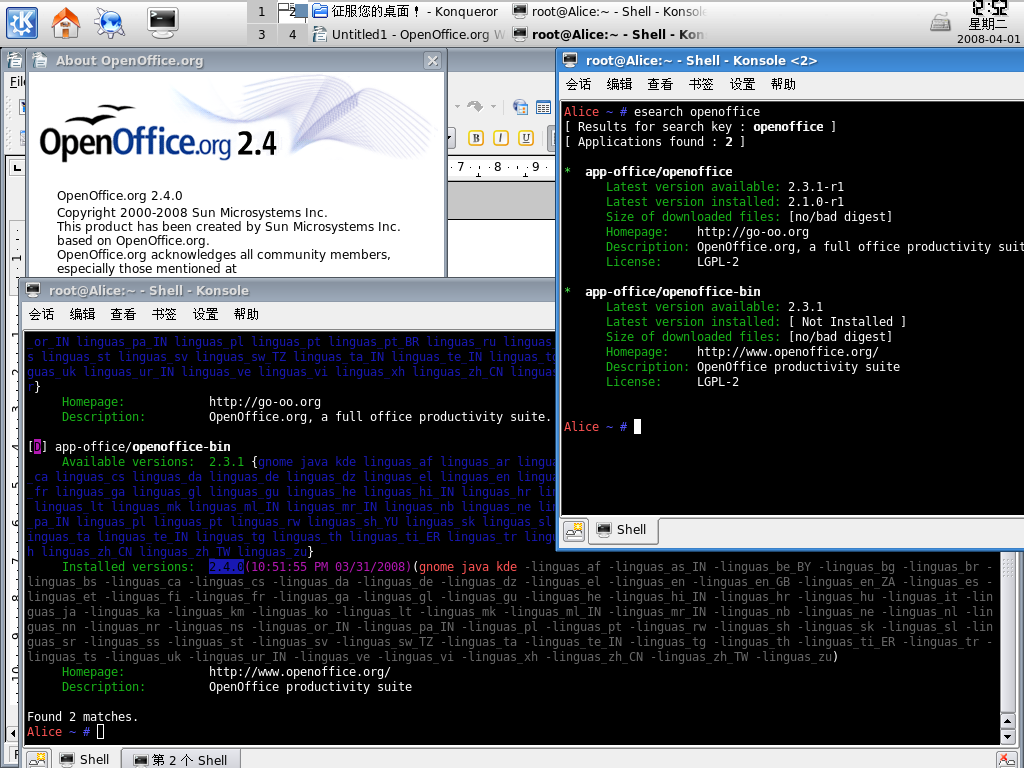
Task: Open 设置 menu in lower Konsole window
Action: click(205, 314)
